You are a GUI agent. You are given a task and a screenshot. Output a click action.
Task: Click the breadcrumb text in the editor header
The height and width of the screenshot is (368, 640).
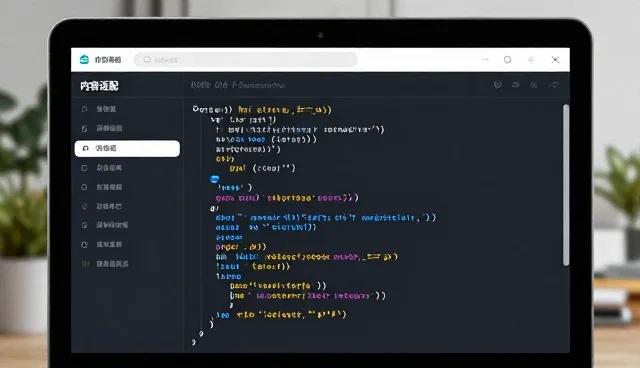point(238,85)
